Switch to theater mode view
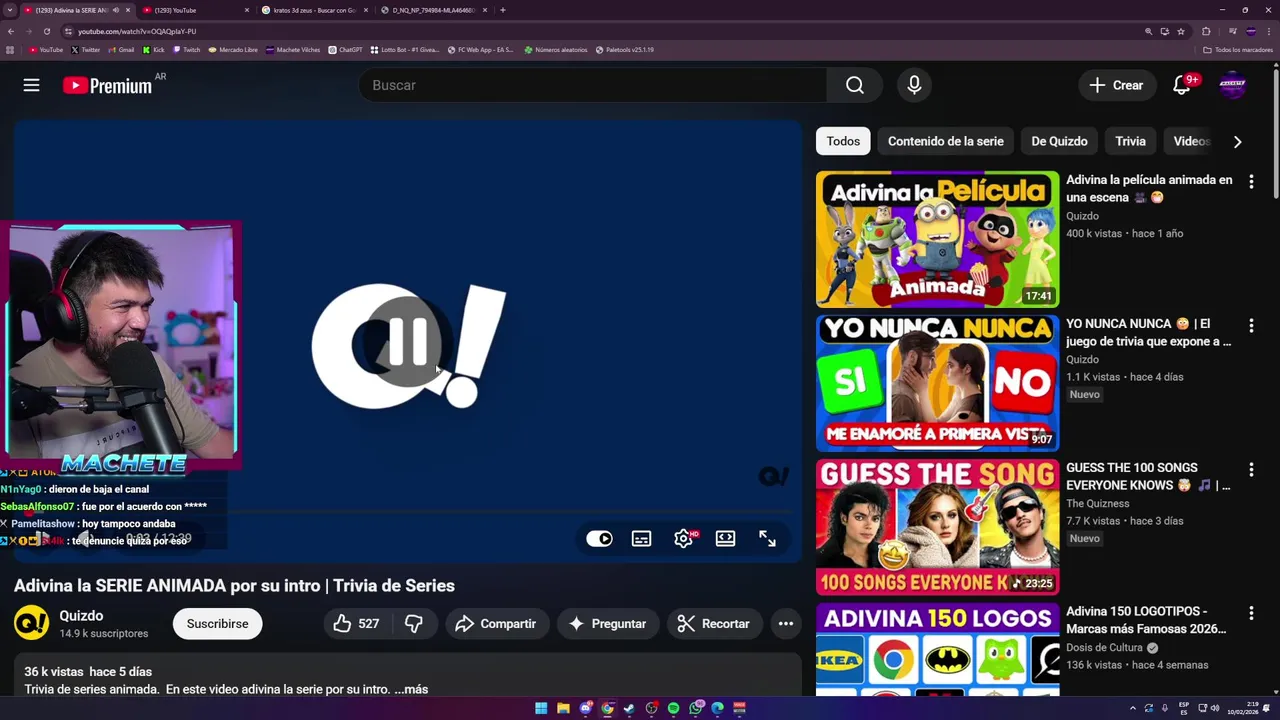 click(726, 539)
